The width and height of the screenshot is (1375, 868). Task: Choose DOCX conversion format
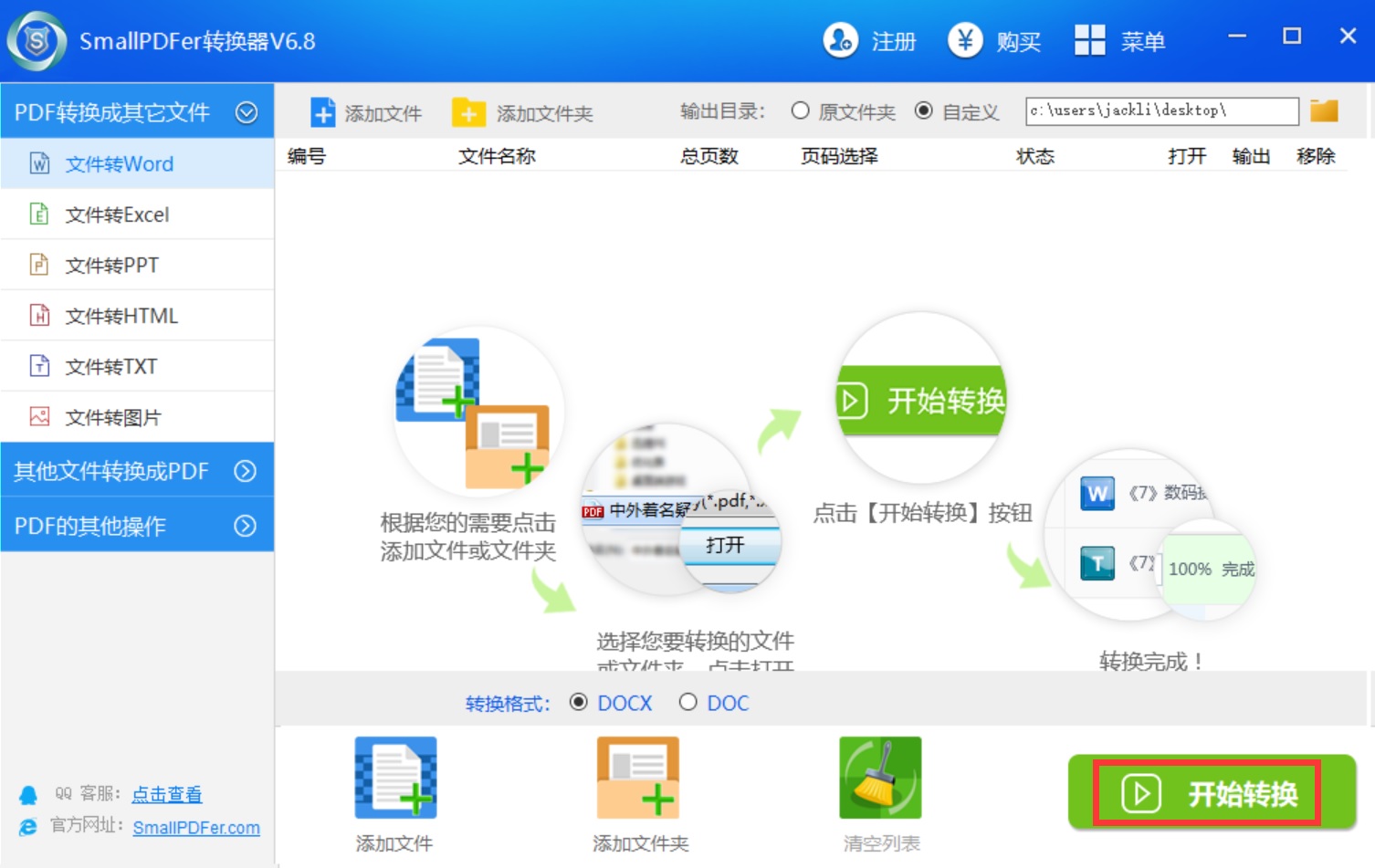click(x=611, y=703)
